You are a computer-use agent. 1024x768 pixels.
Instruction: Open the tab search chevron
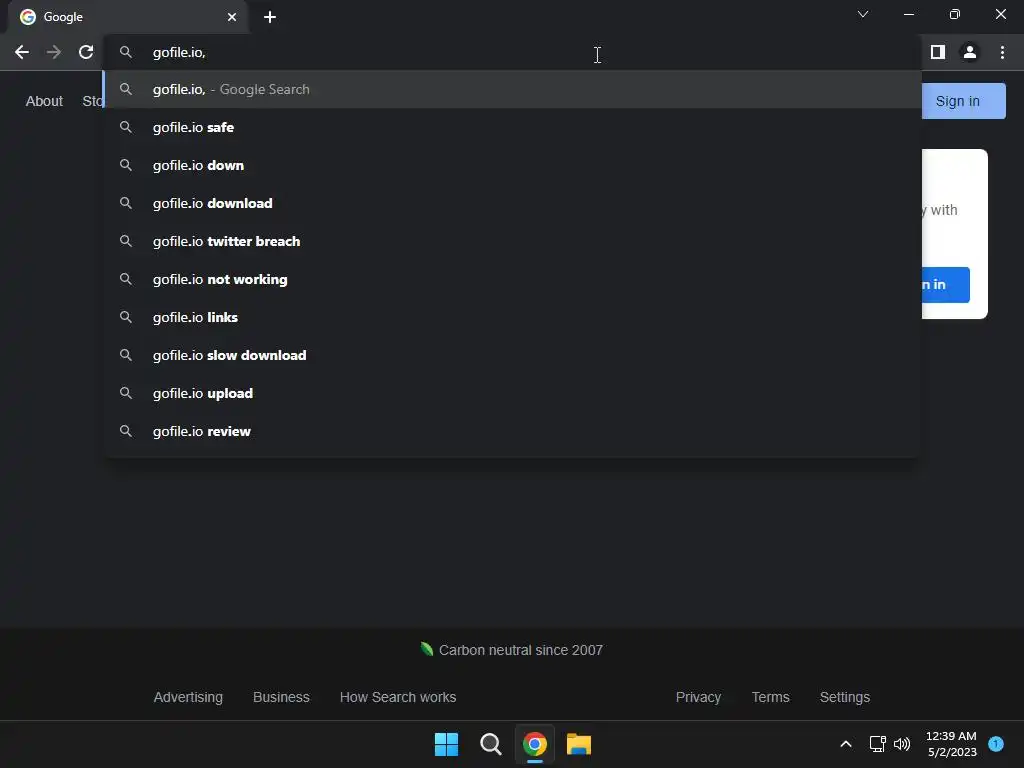click(863, 14)
